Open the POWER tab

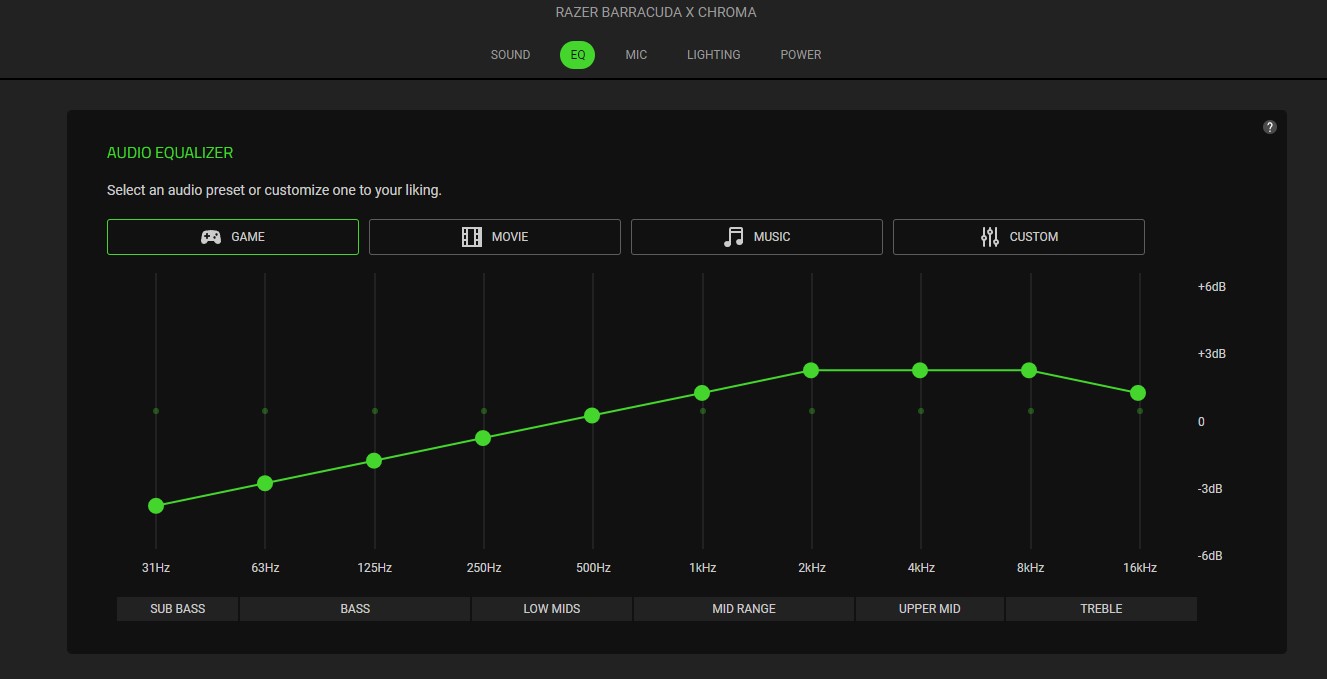click(801, 55)
